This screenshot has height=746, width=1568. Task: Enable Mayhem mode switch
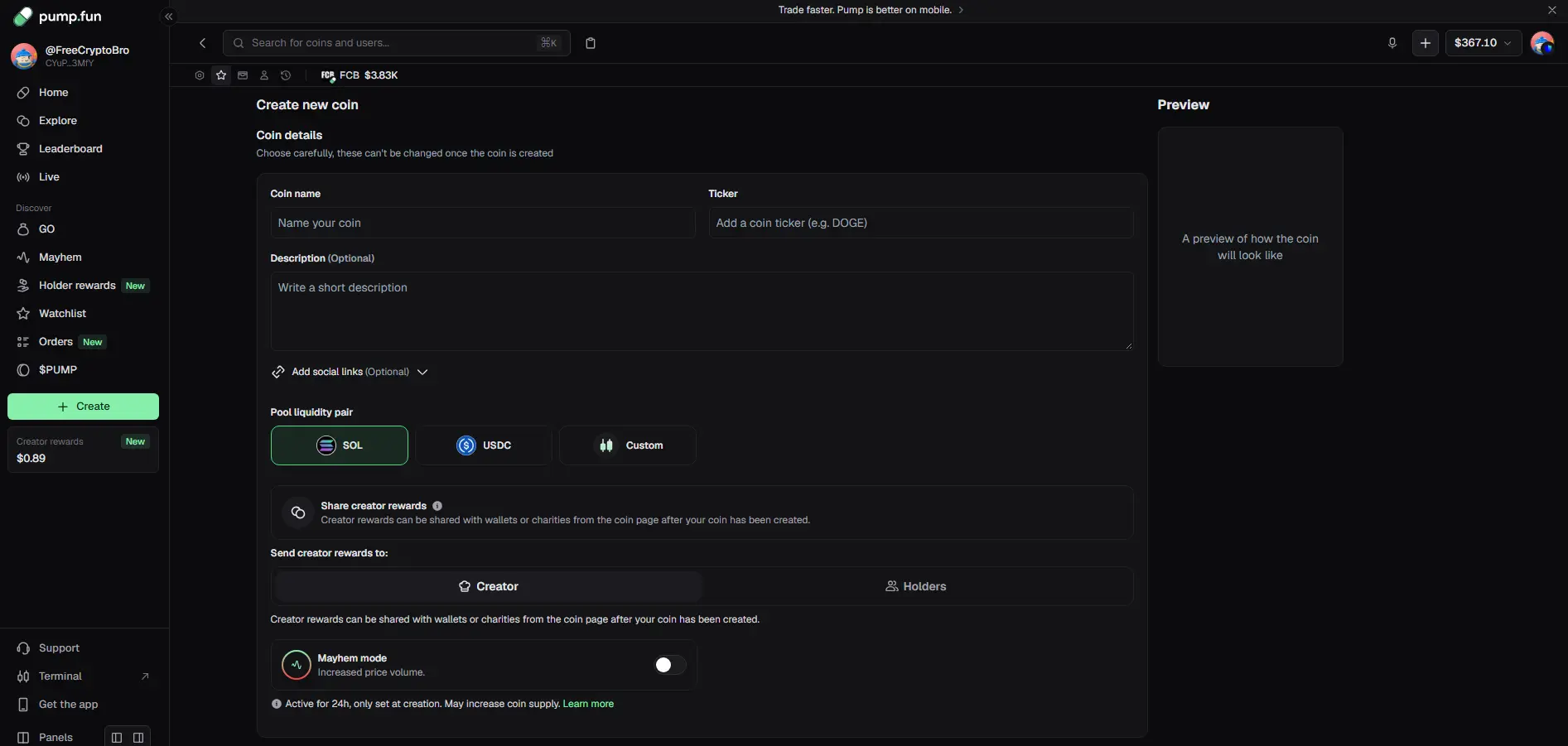669,665
